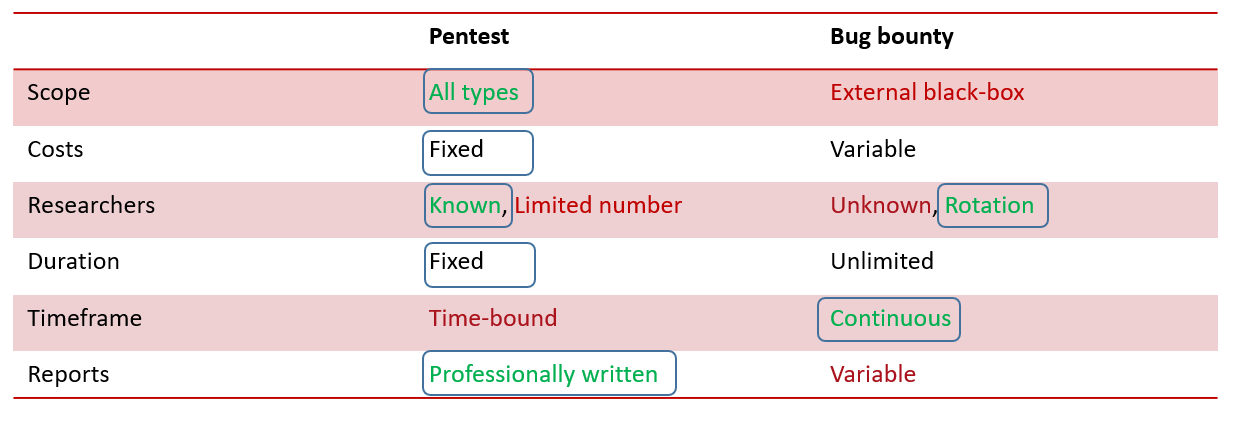This screenshot has height=423, width=1236.
Task: Select the Costs row label
Action: point(56,150)
